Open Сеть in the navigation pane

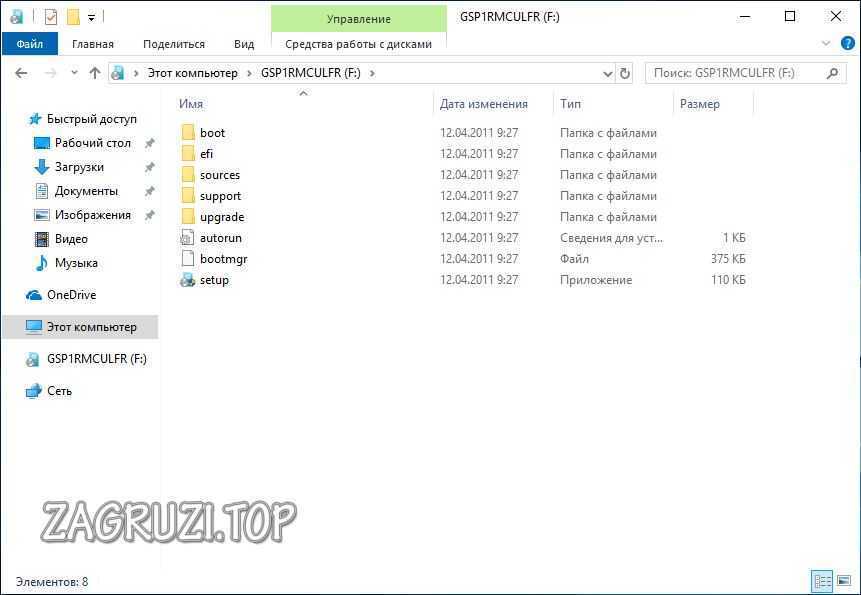[59, 391]
